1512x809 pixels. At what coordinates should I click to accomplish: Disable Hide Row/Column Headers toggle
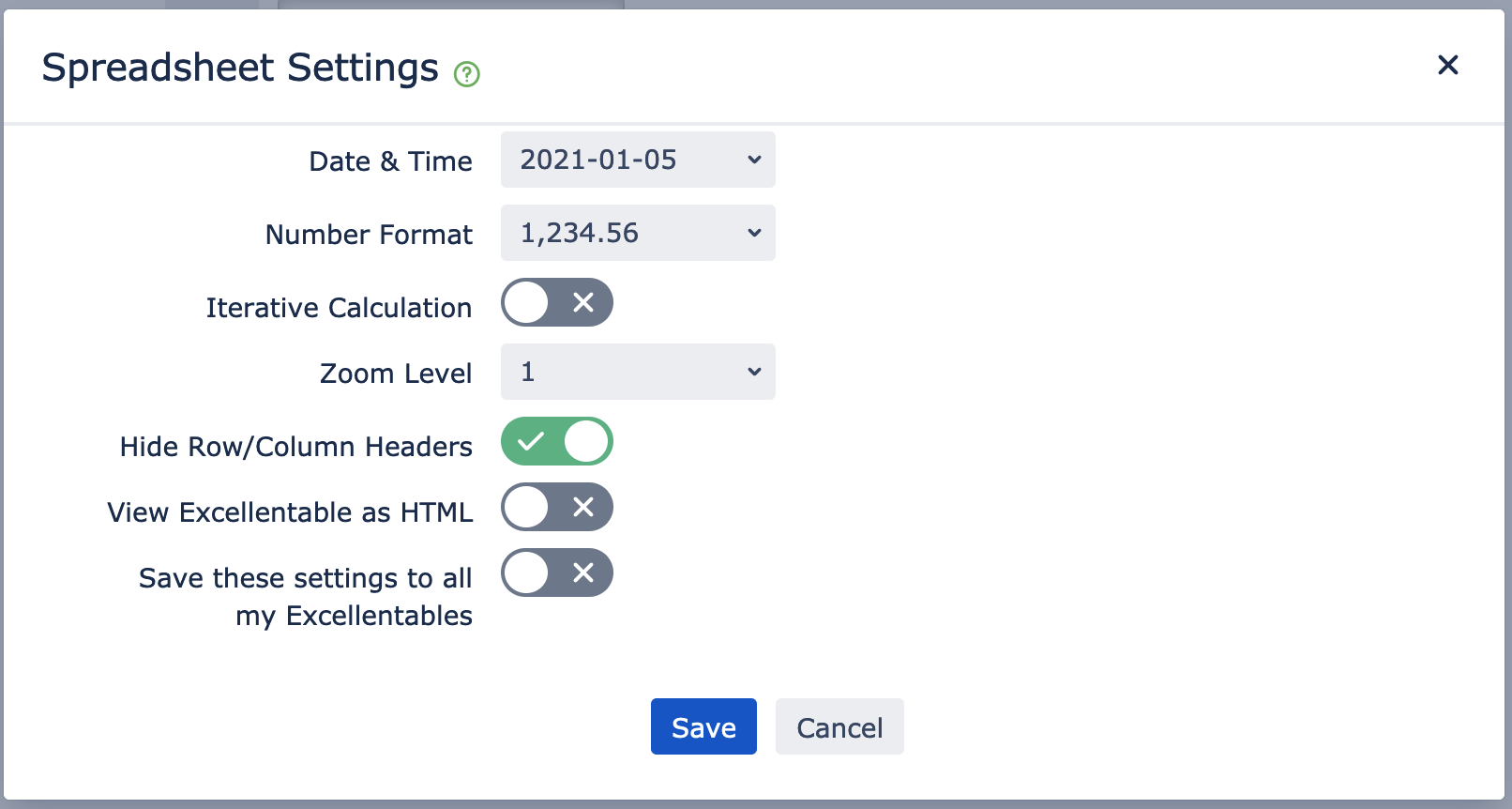click(557, 441)
